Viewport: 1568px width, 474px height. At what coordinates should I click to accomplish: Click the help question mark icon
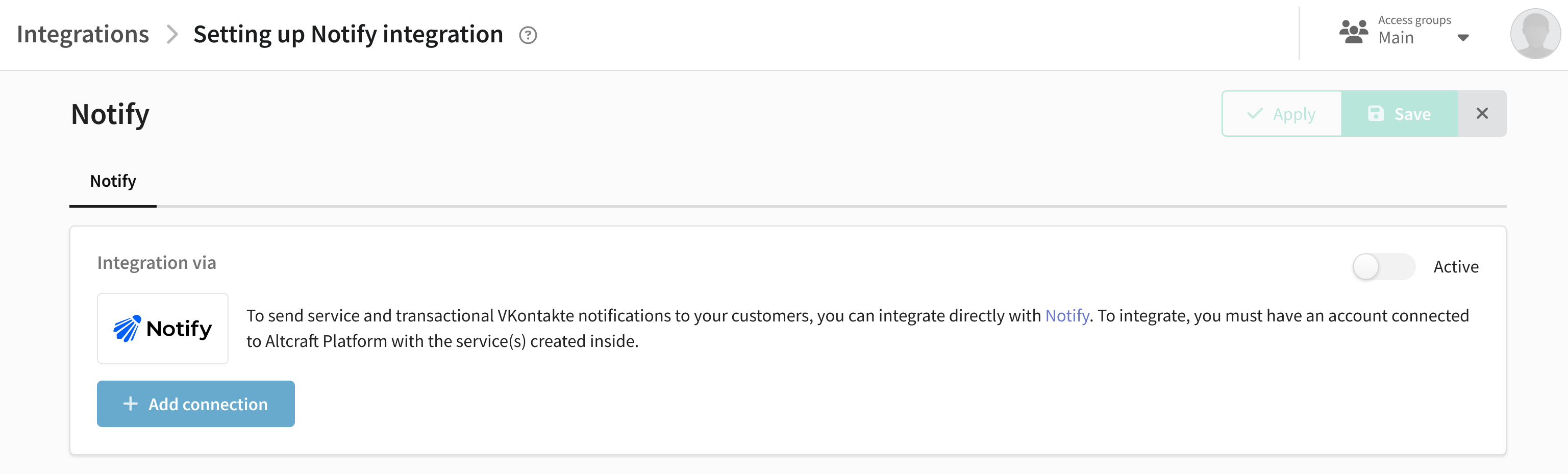tap(528, 35)
